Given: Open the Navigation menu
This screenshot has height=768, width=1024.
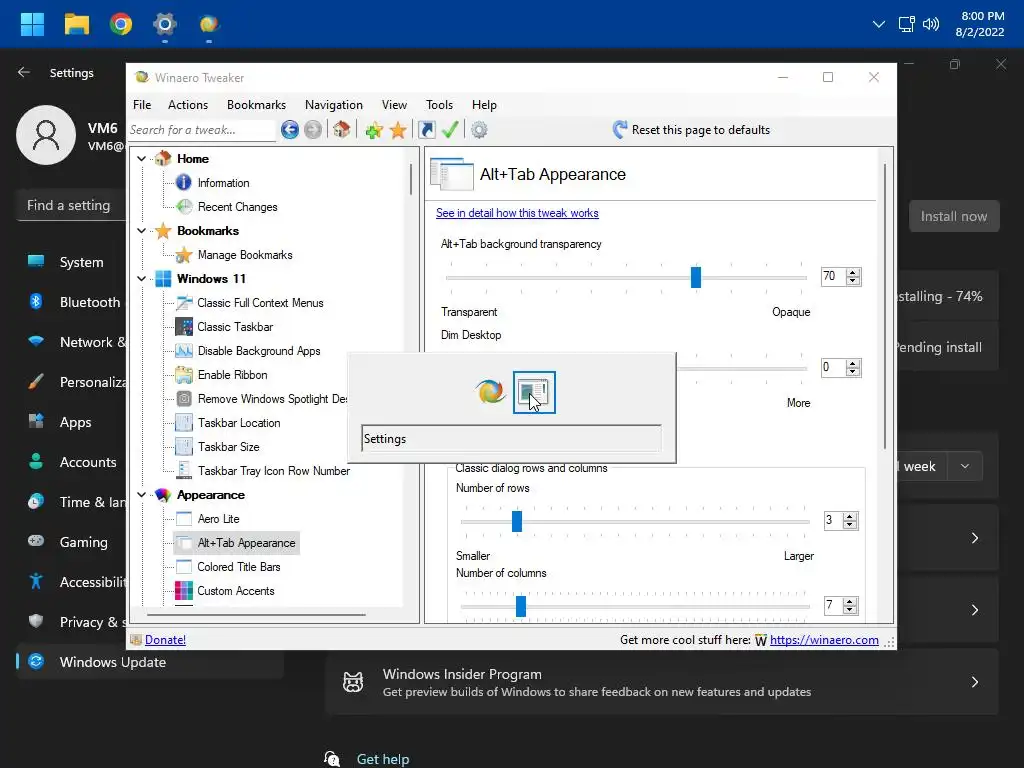Looking at the screenshot, I should coord(334,104).
